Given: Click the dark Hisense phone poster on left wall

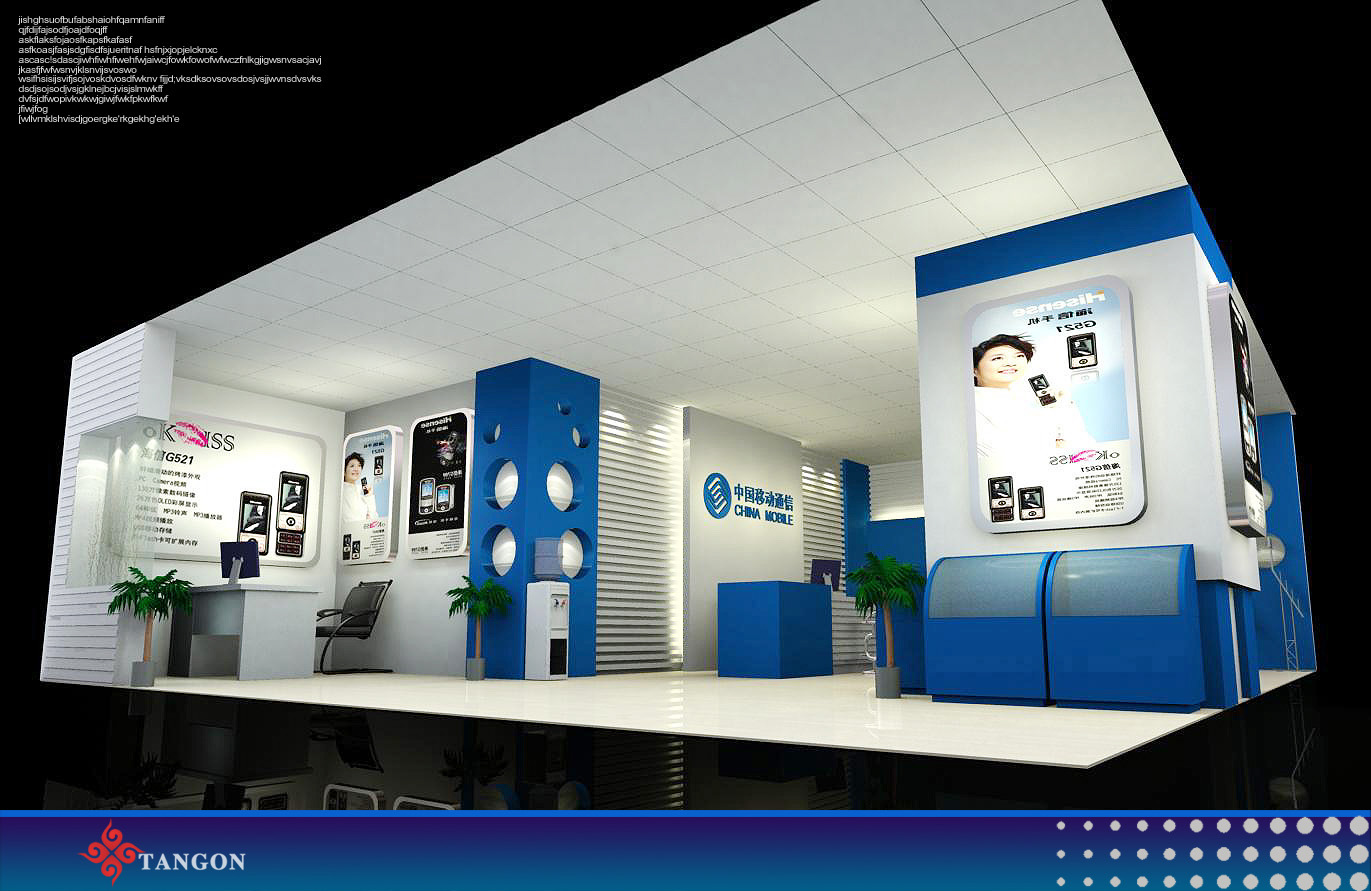Looking at the screenshot, I should tap(439, 485).
